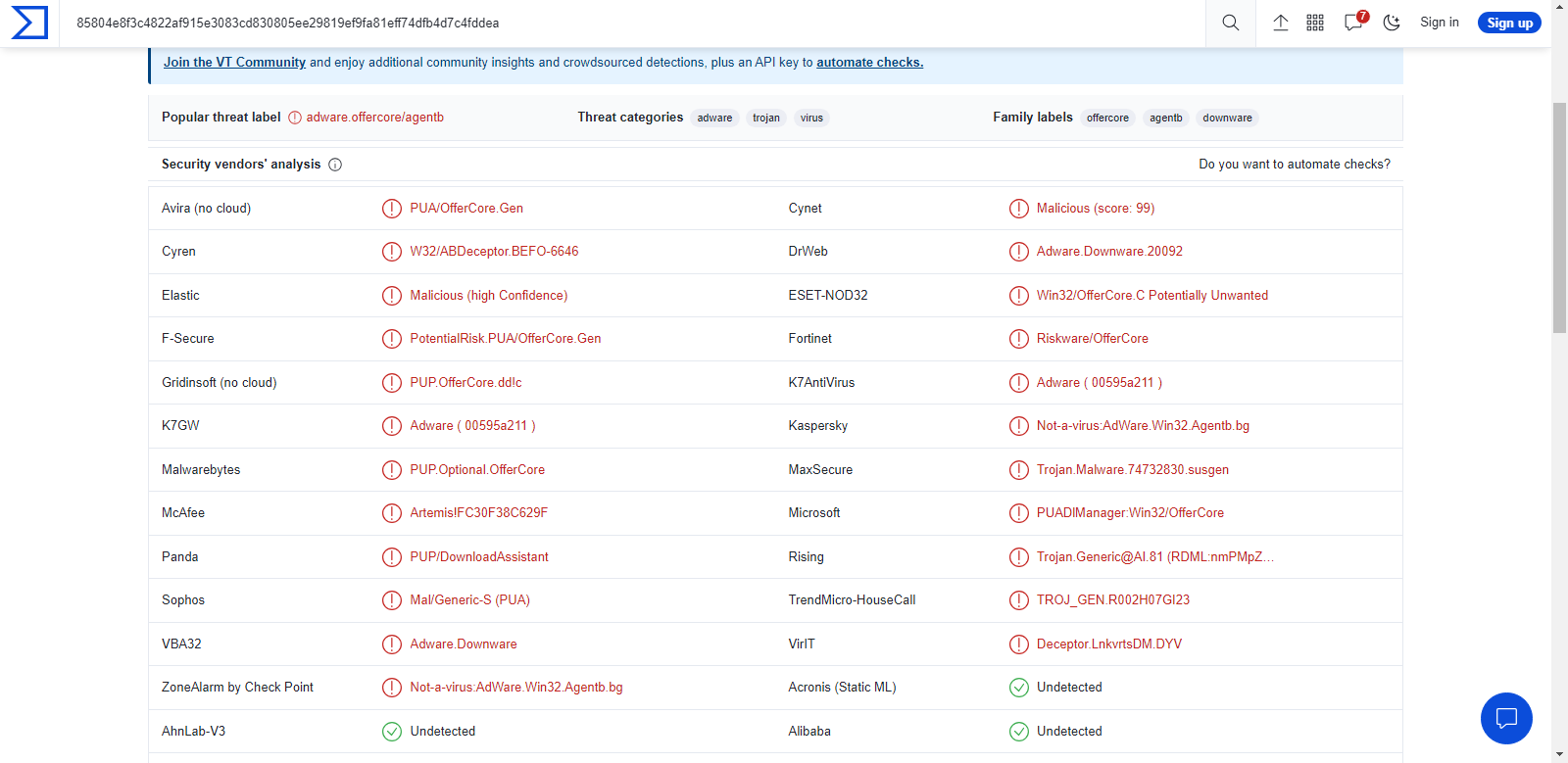The image size is (1568, 763).
Task: Click the detection 'Adware.Downware.20092'
Action: [1109, 252]
